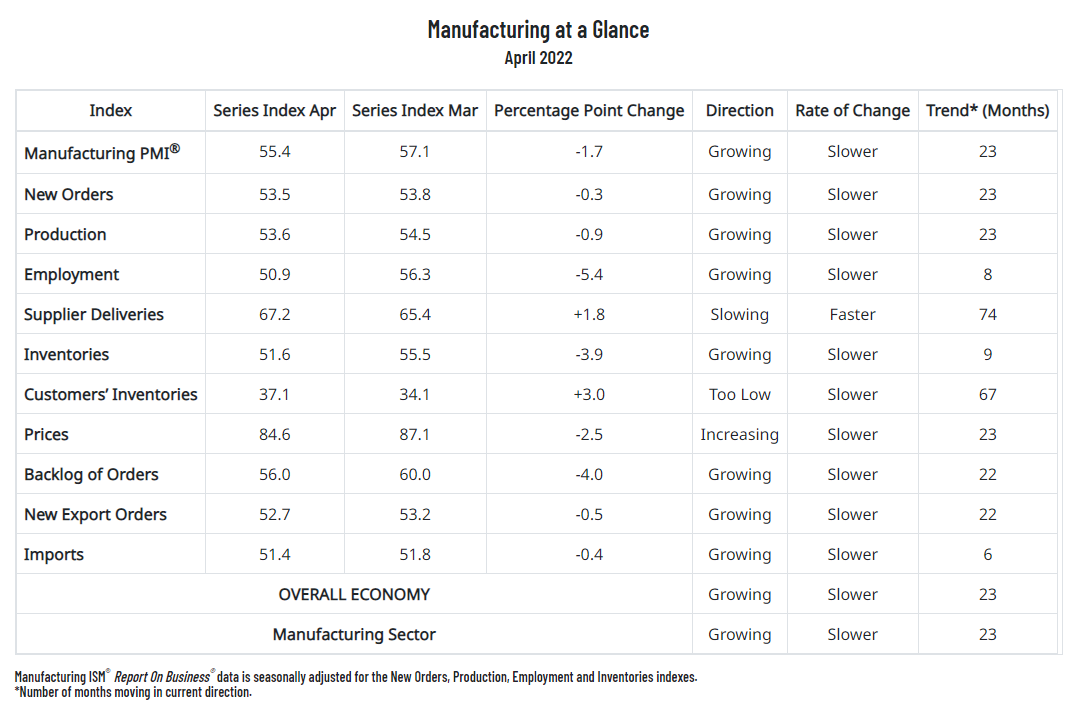The width and height of the screenshot is (1075, 707).
Task: Select the Percentage Point Change header
Action: pos(589,111)
